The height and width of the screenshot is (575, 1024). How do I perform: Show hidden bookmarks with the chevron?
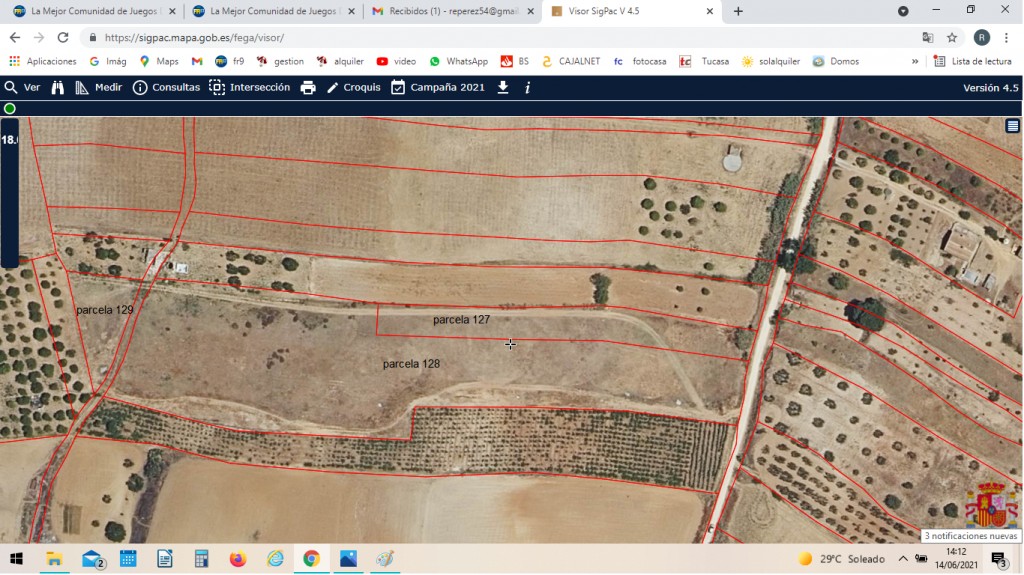click(915, 61)
